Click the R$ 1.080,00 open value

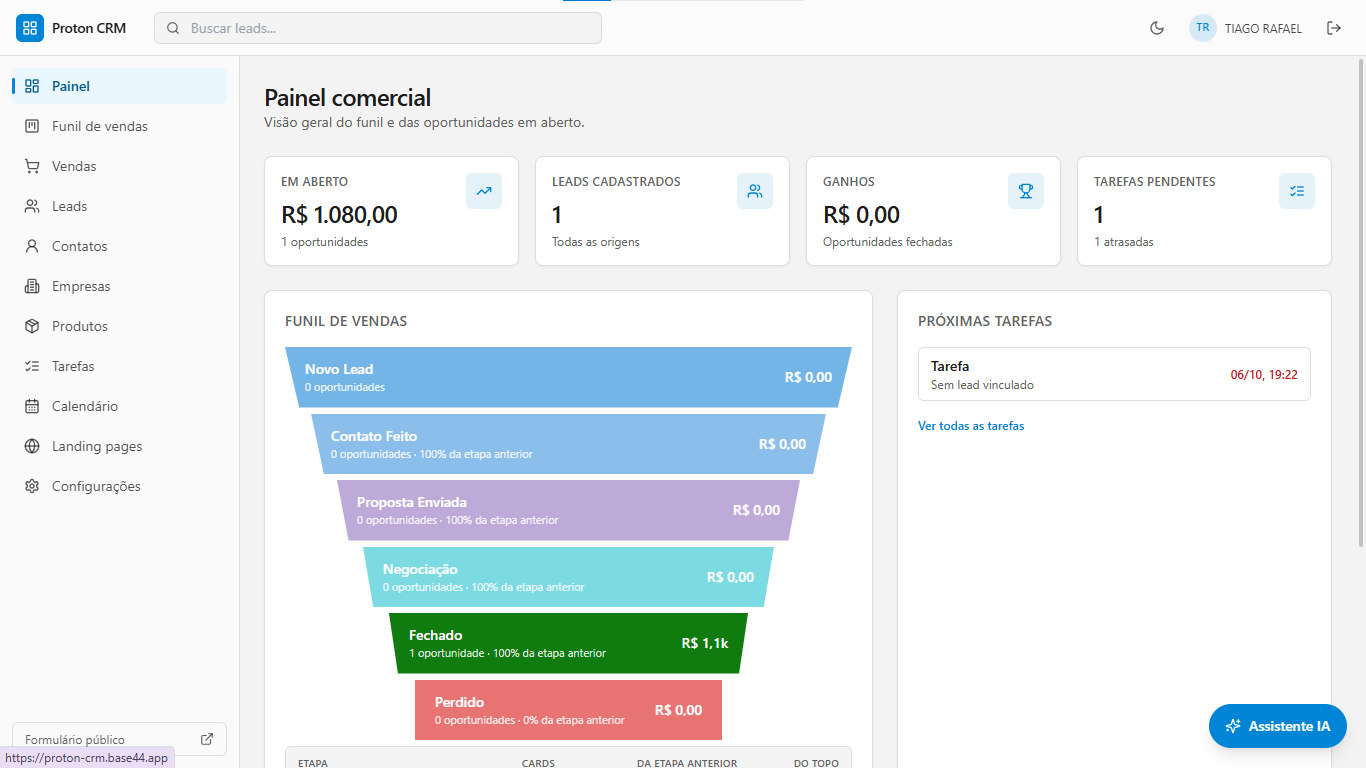[339, 215]
